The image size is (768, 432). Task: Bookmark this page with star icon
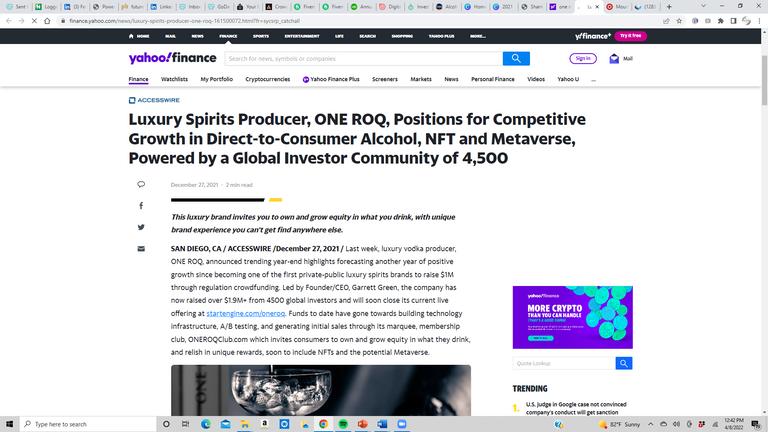pos(679,21)
